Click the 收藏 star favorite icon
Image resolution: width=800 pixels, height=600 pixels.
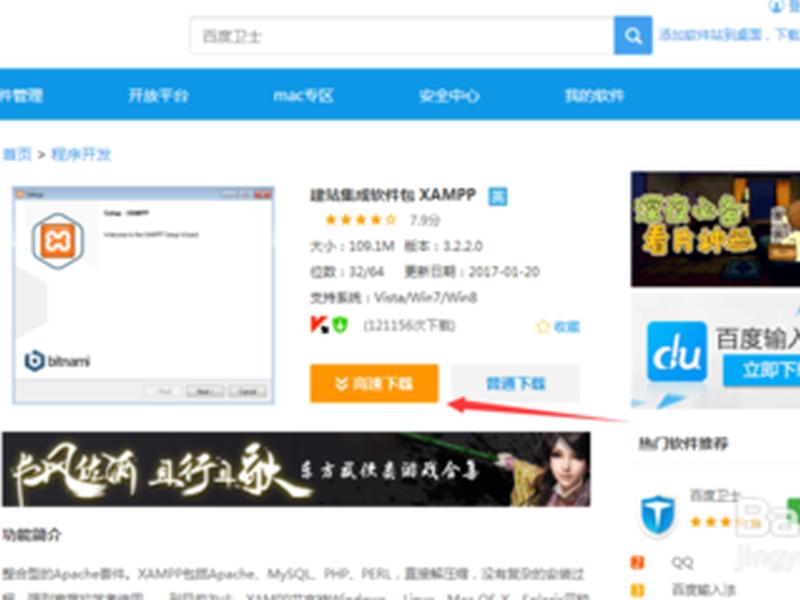point(542,327)
